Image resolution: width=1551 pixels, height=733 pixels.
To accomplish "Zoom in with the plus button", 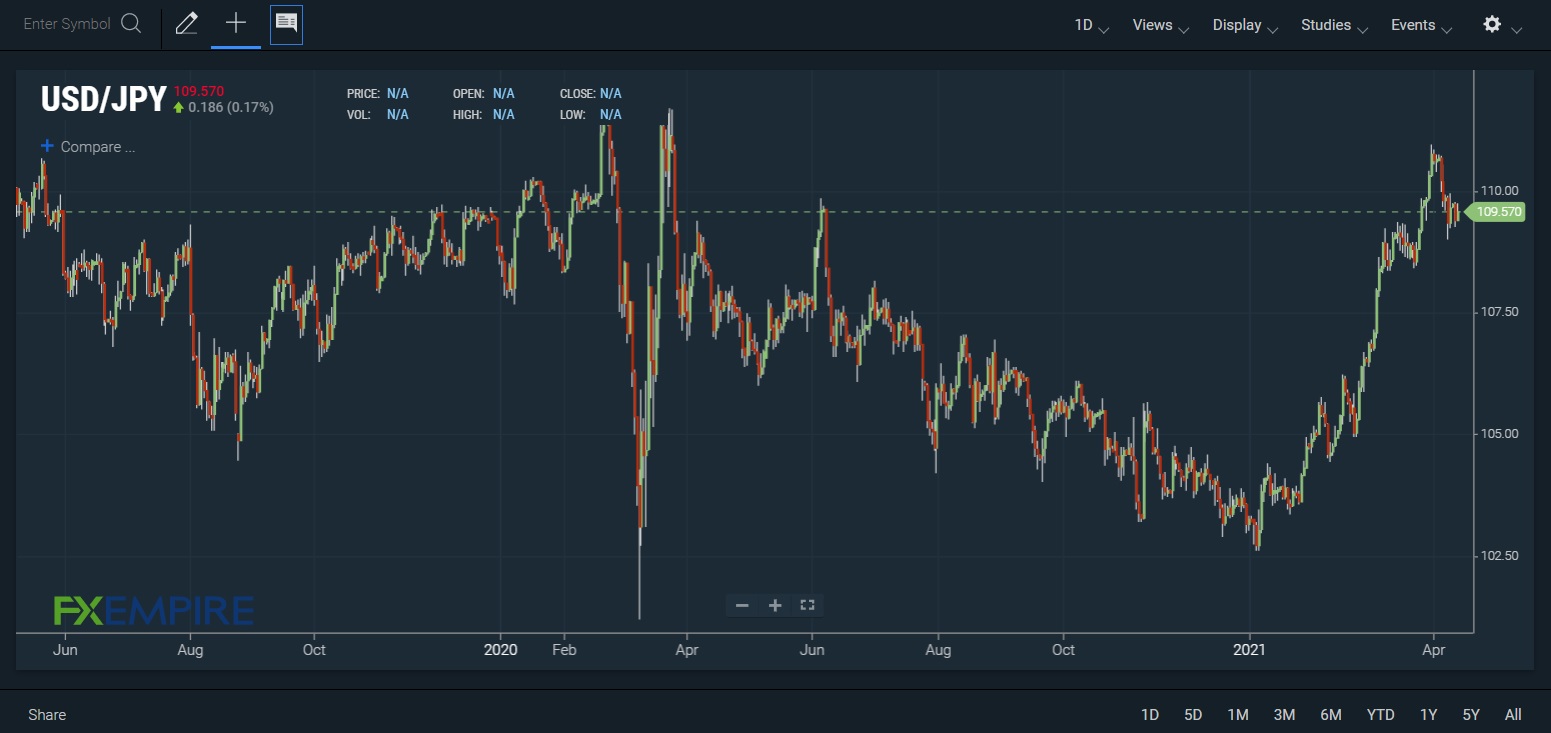I will [x=775, y=605].
